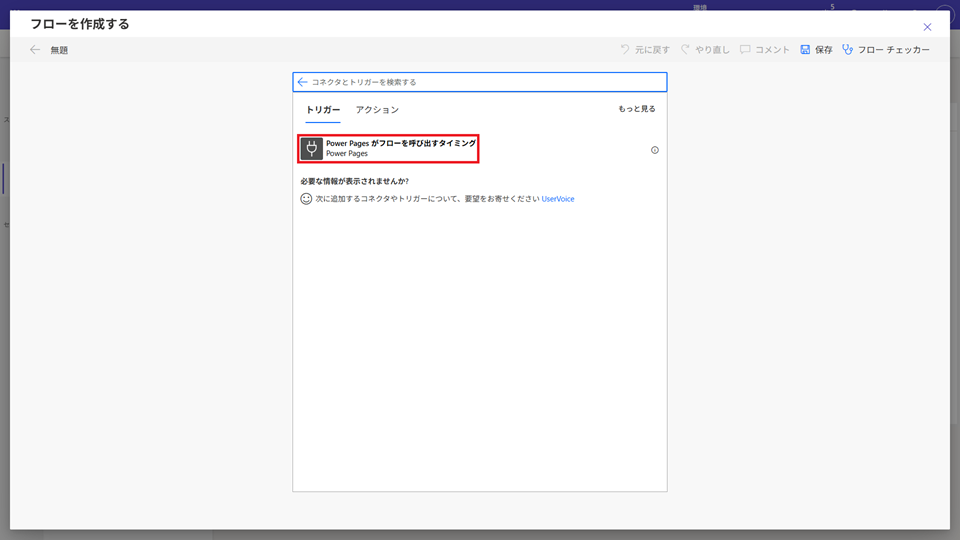This screenshot has width=960, height=540.
Task: Open the user account avatar menu
Action: click(944, 14)
